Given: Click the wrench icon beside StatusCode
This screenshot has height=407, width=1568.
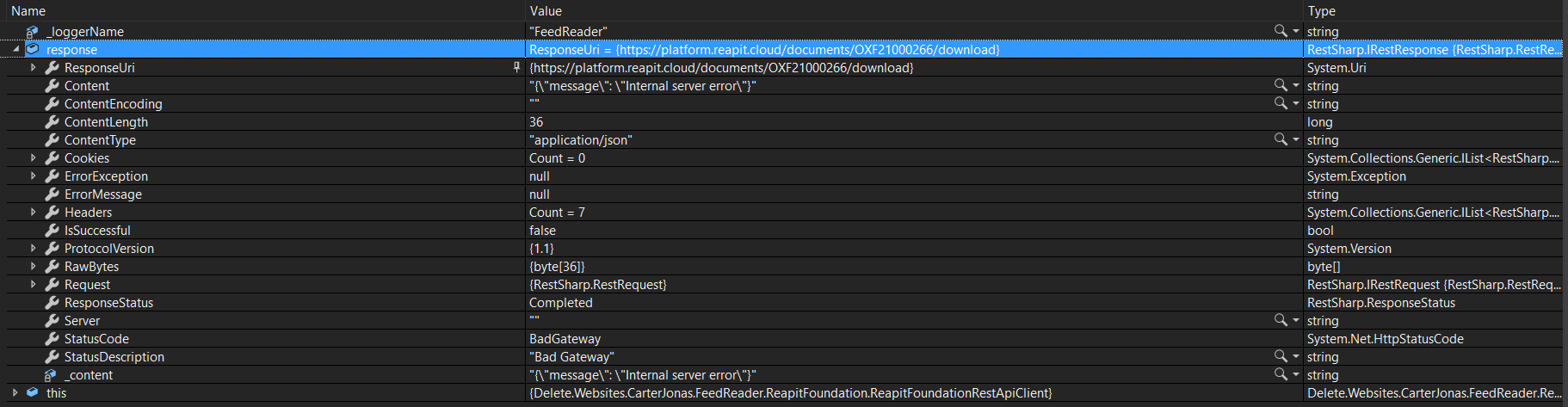Looking at the screenshot, I should [x=52, y=338].
